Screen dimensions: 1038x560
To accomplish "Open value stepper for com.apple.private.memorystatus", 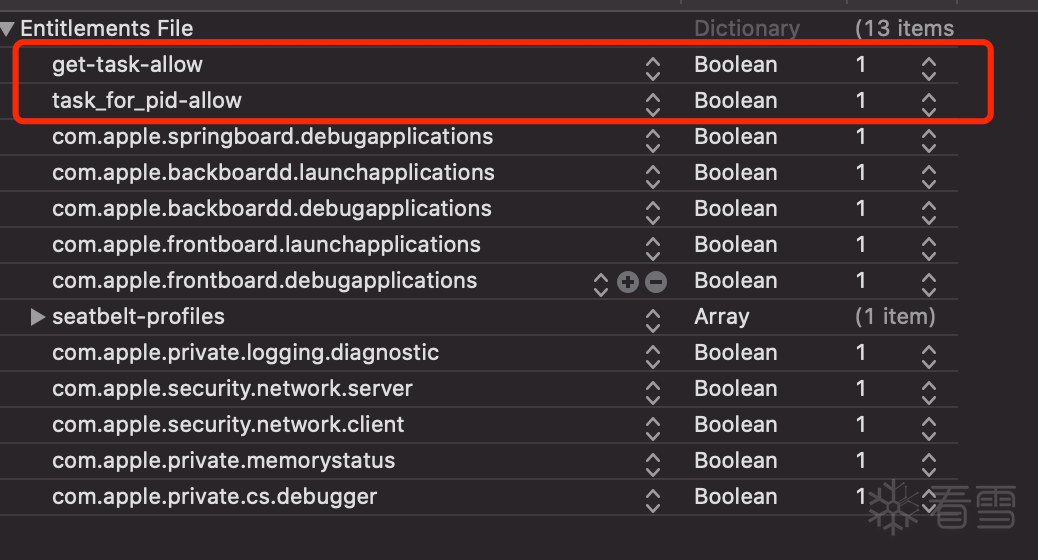I will pos(929,463).
